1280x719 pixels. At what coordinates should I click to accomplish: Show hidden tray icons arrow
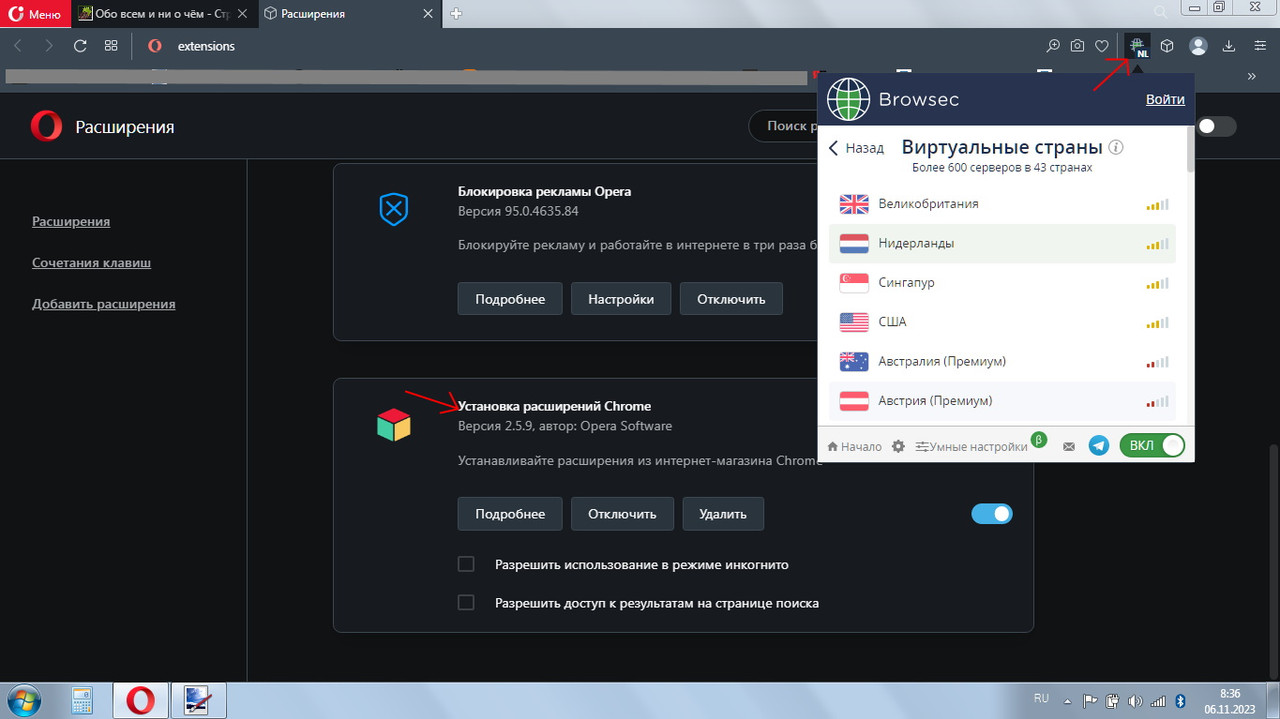click(x=1068, y=700)
